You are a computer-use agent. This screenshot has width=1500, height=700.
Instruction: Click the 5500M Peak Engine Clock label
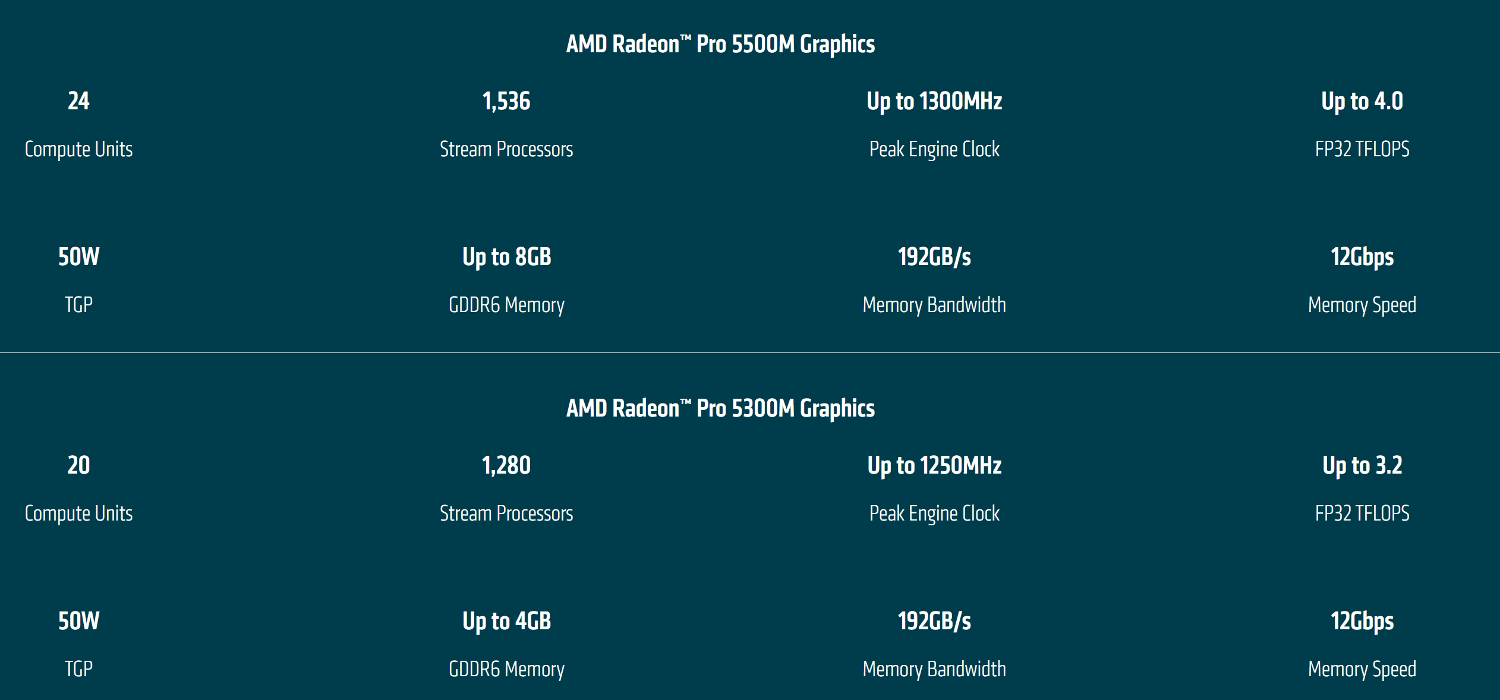click(934, 149)
